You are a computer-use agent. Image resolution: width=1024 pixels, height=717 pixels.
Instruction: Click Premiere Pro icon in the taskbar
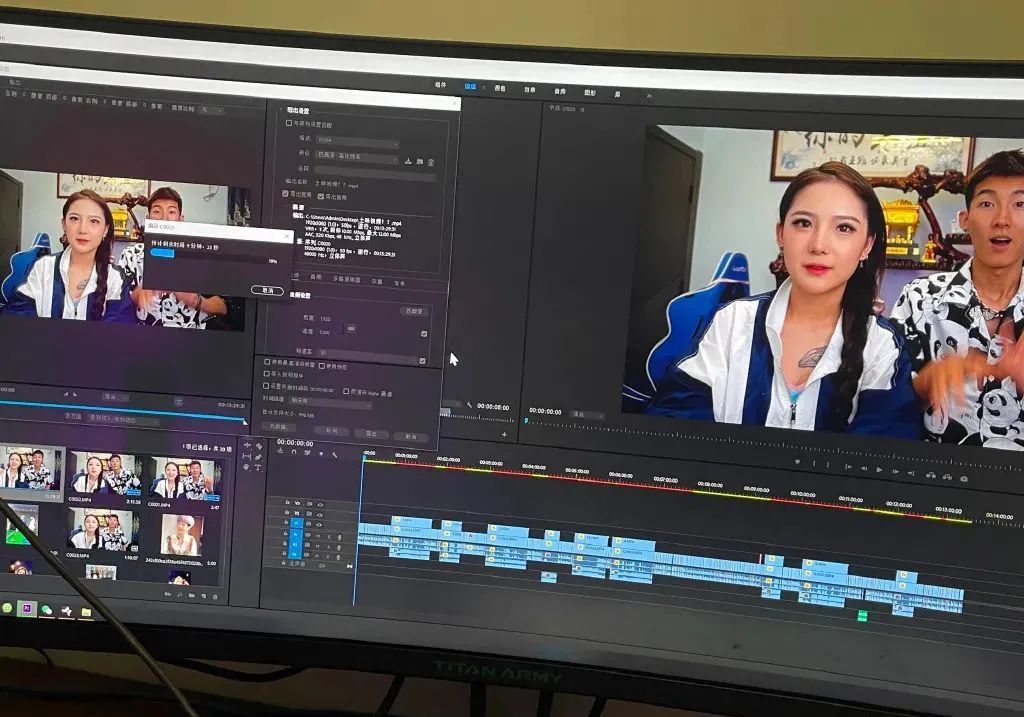pos(27,609)
